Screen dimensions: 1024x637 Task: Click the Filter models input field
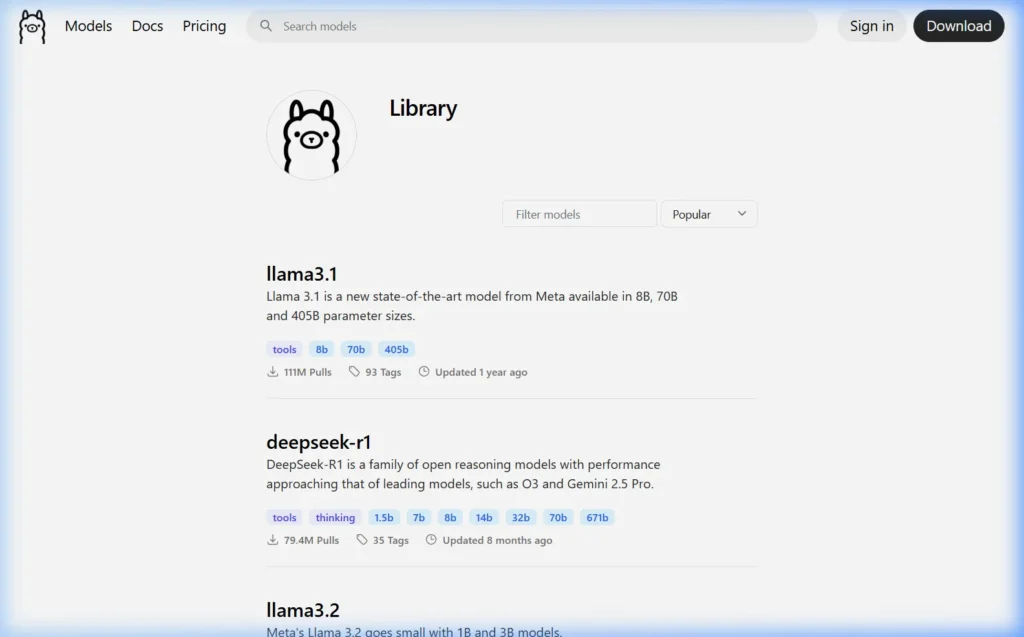[x=579, y=214]
